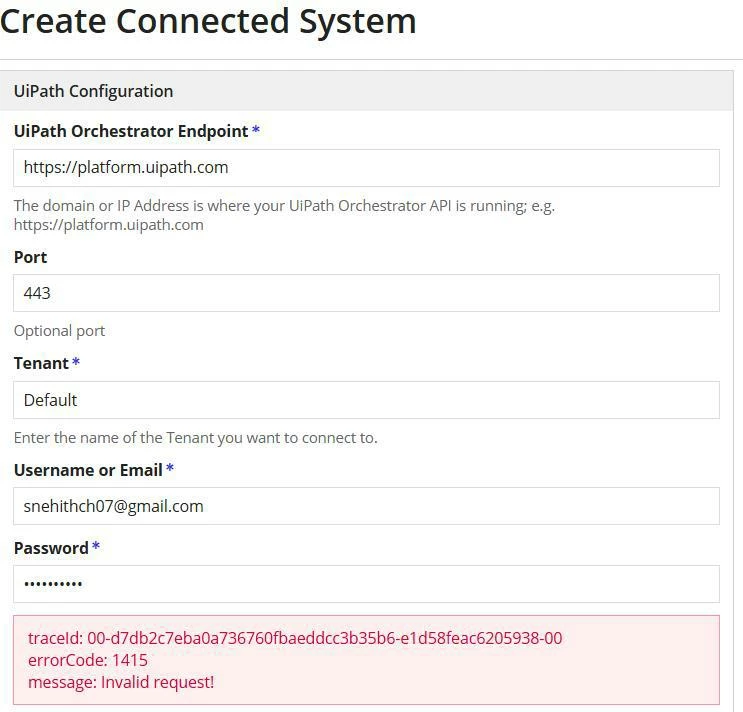Image resolution: width=743 pixels, height=712 pixels.
Task: Click the endpoint help text about domain or IP
Action: pyautogui.click(x=284, y=215)
